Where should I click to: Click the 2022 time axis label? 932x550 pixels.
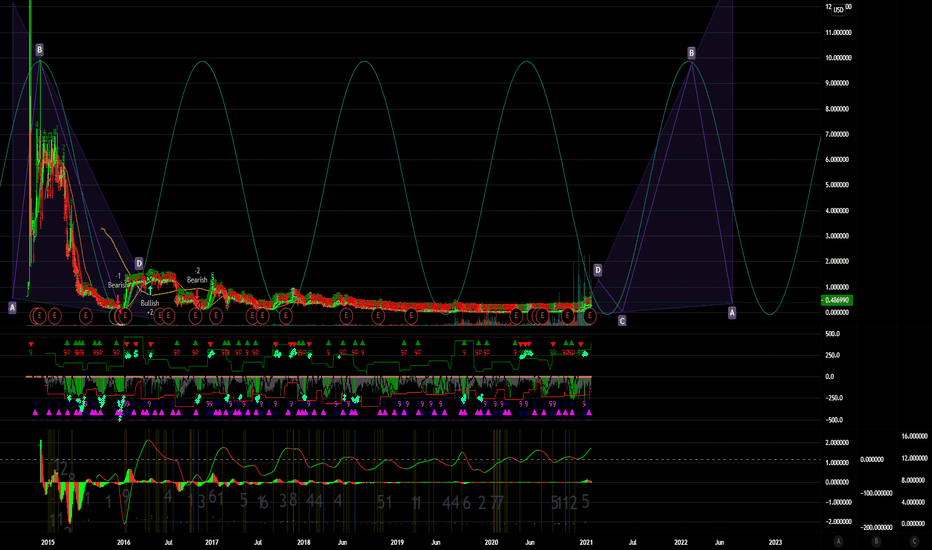(x=681, y=542)
